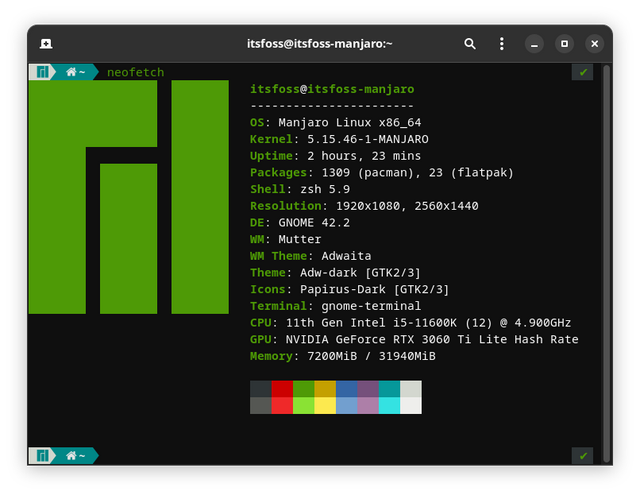Click the checkmark status at bottom right
640x495 pixels.
pyautogui.click(x=582, y=456)
